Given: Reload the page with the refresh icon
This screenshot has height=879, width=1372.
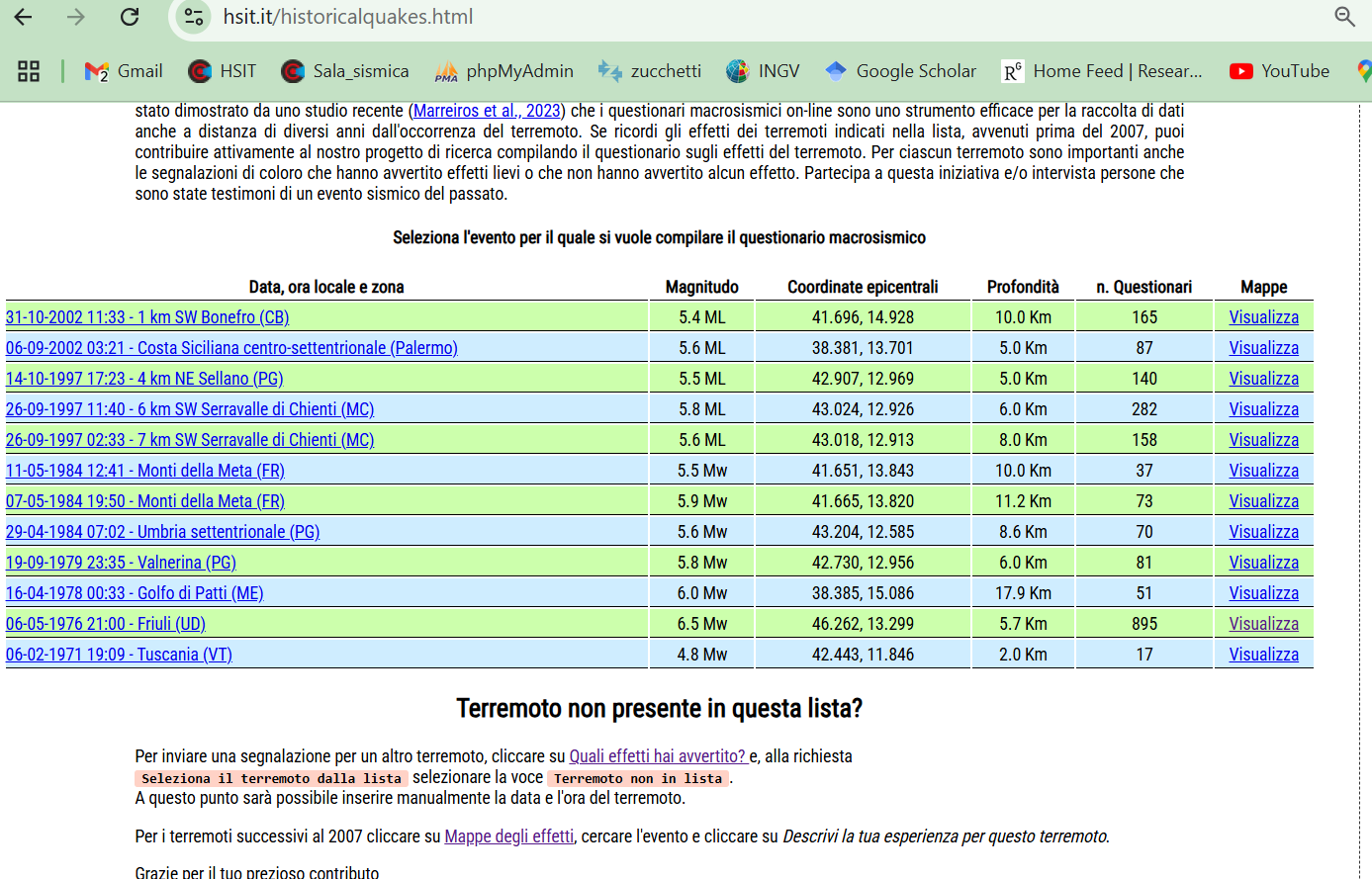Looking at the screenshot, I should [130, 17].
